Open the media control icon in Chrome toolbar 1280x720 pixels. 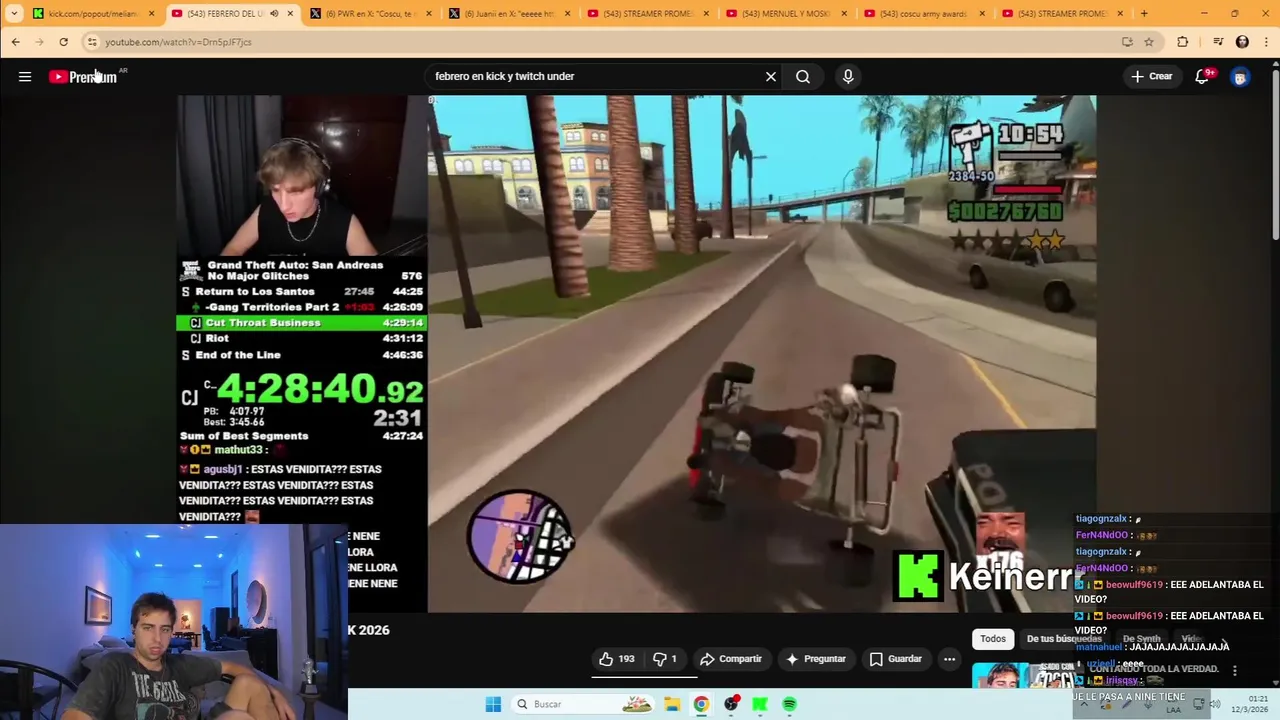pyautogui.click(x=1218, y=42)
